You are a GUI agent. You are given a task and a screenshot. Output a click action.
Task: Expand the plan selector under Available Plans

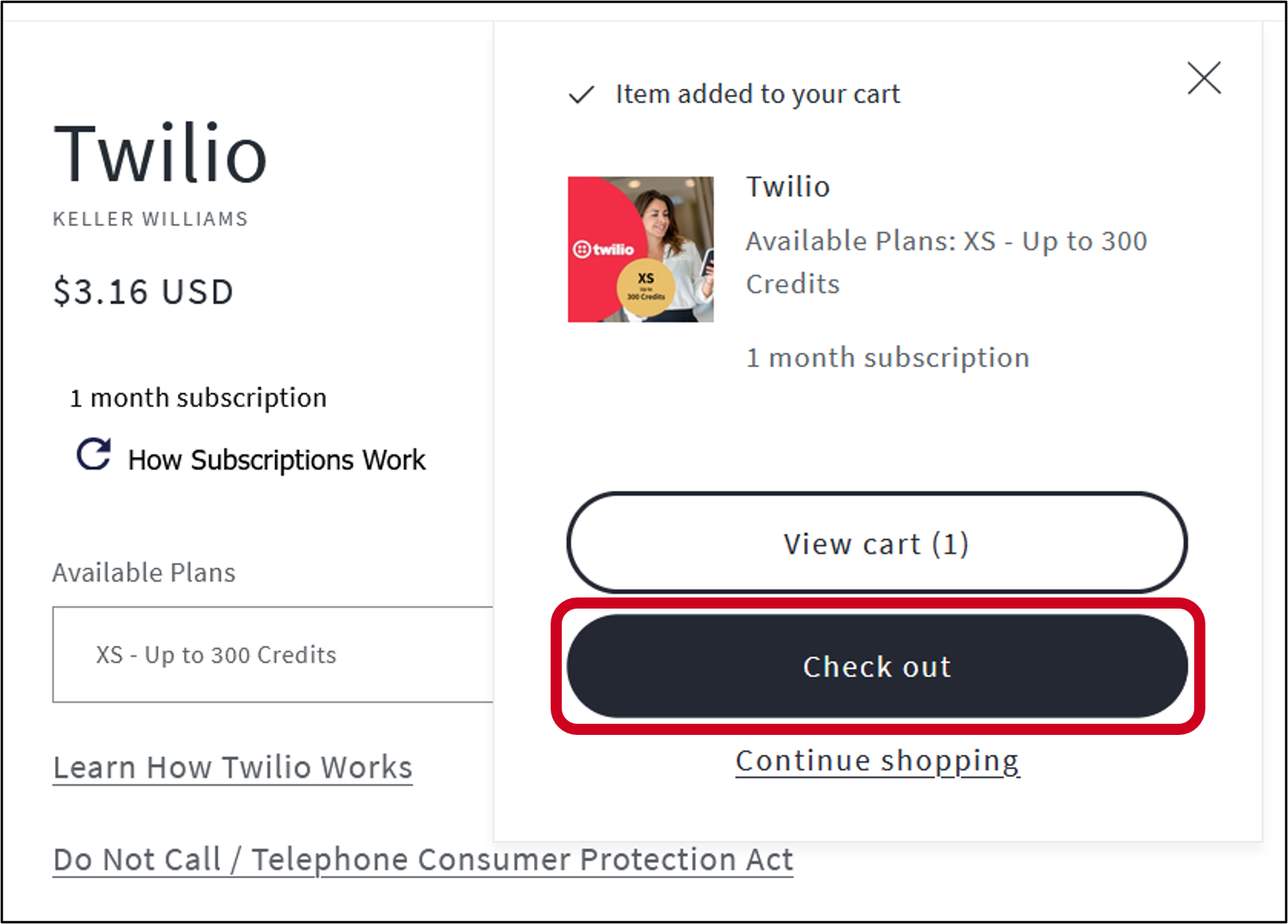(x=270, y=655)
